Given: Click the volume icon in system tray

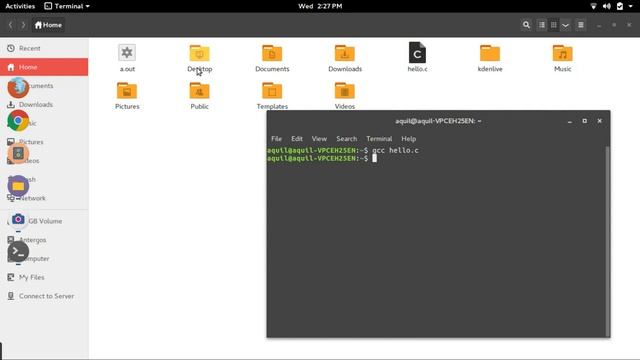Looking at the screenshot, I should click(x=607, y=6).
